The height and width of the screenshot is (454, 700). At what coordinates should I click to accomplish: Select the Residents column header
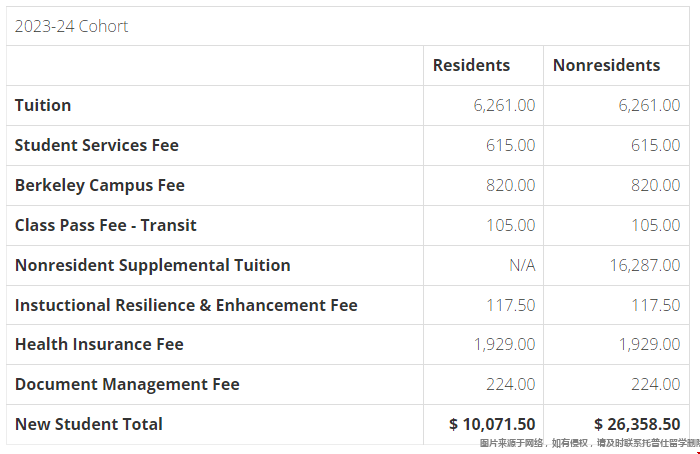click(471, 65)
